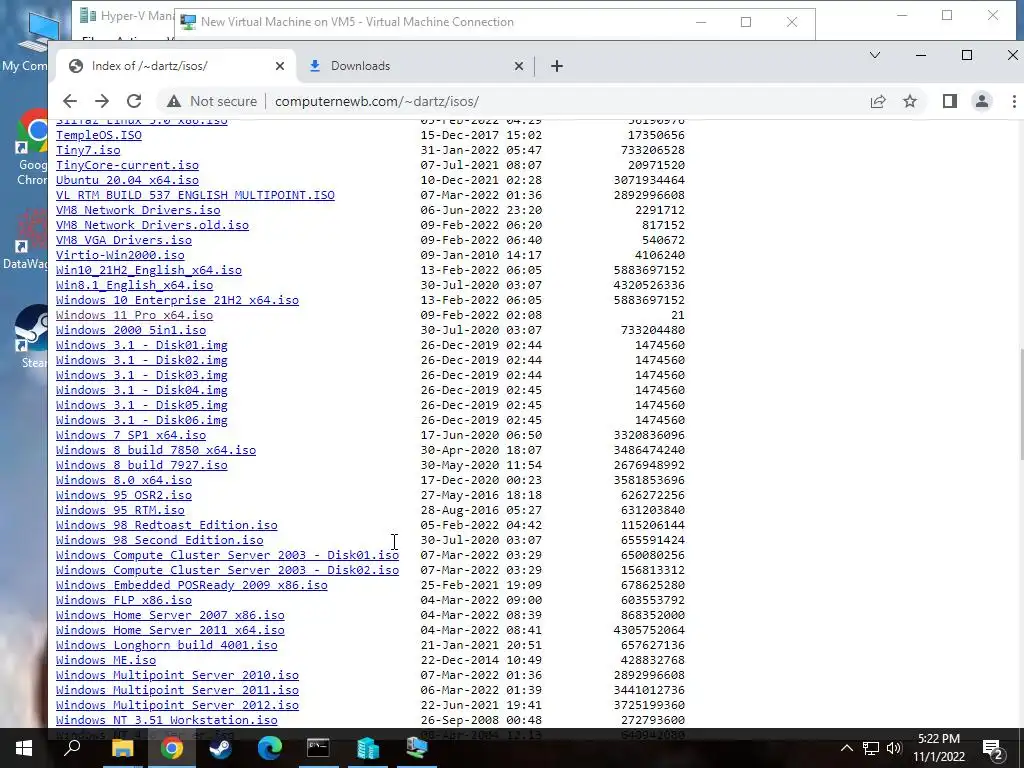Download VM8_Network_Drivers.old.iso
Screen dimensions: 1024x768
point(152,225)
